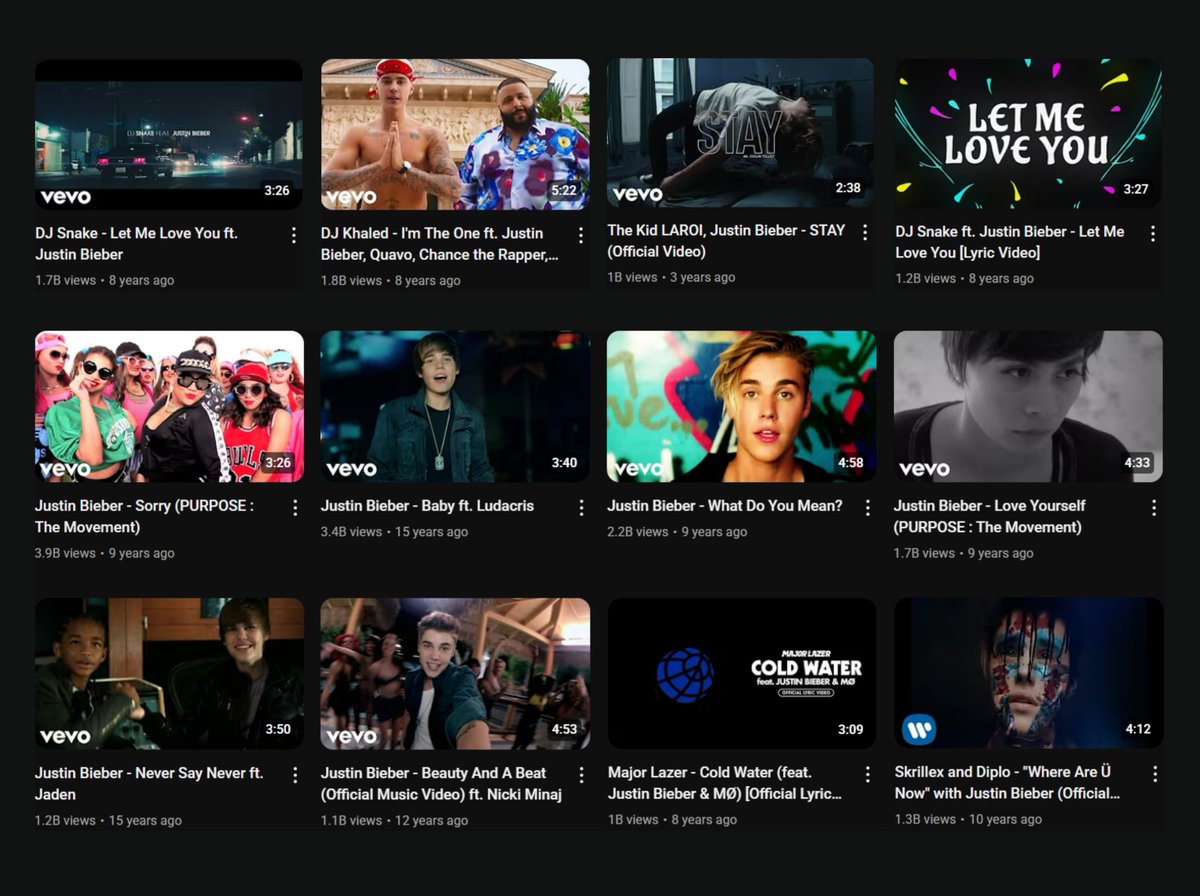Open more options for Justin Bieber Sorry video
Screen dimensions: 1200x896
(x=295, y=507)
